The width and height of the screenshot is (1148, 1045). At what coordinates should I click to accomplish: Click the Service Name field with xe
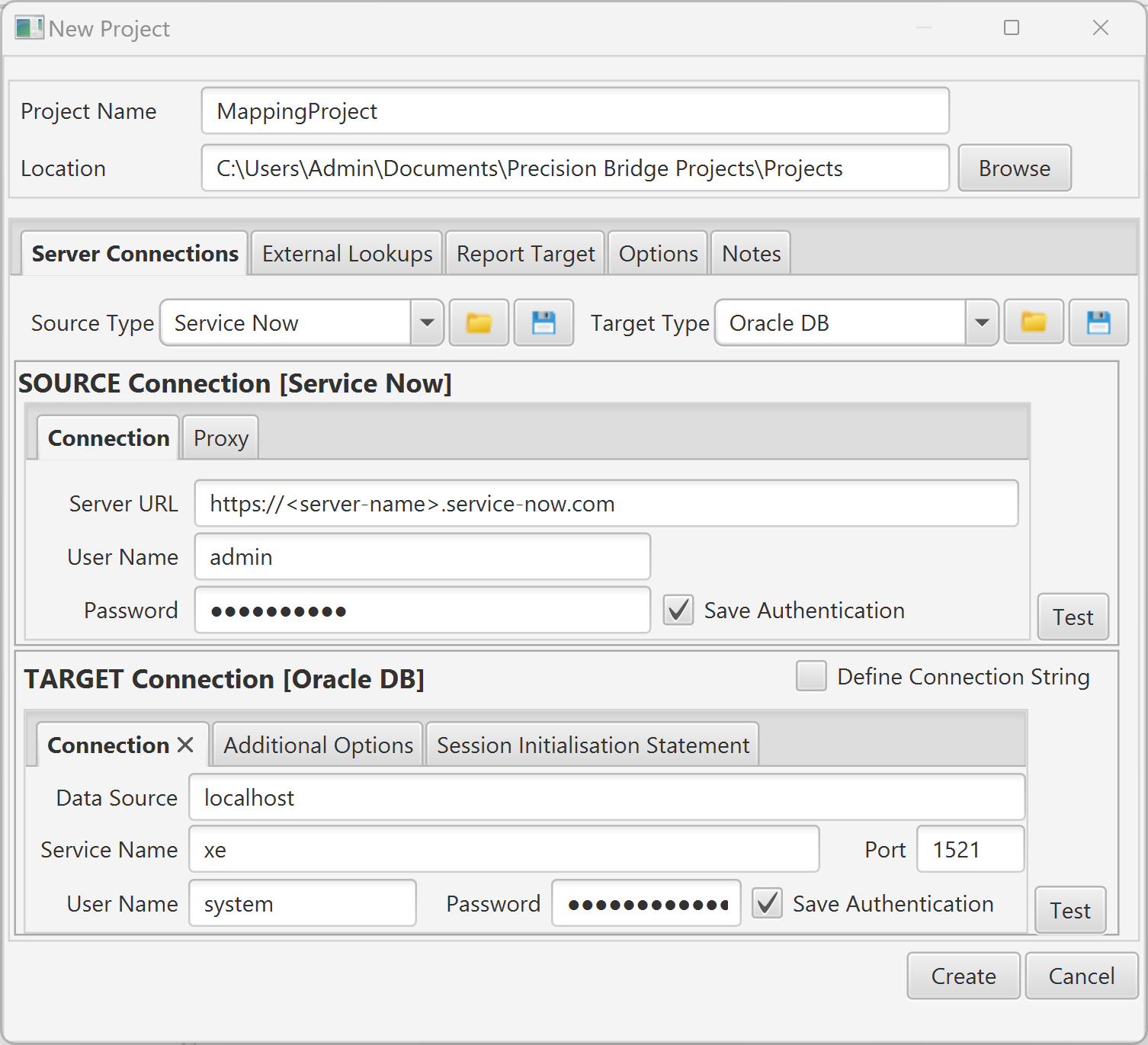click(505, 849)
